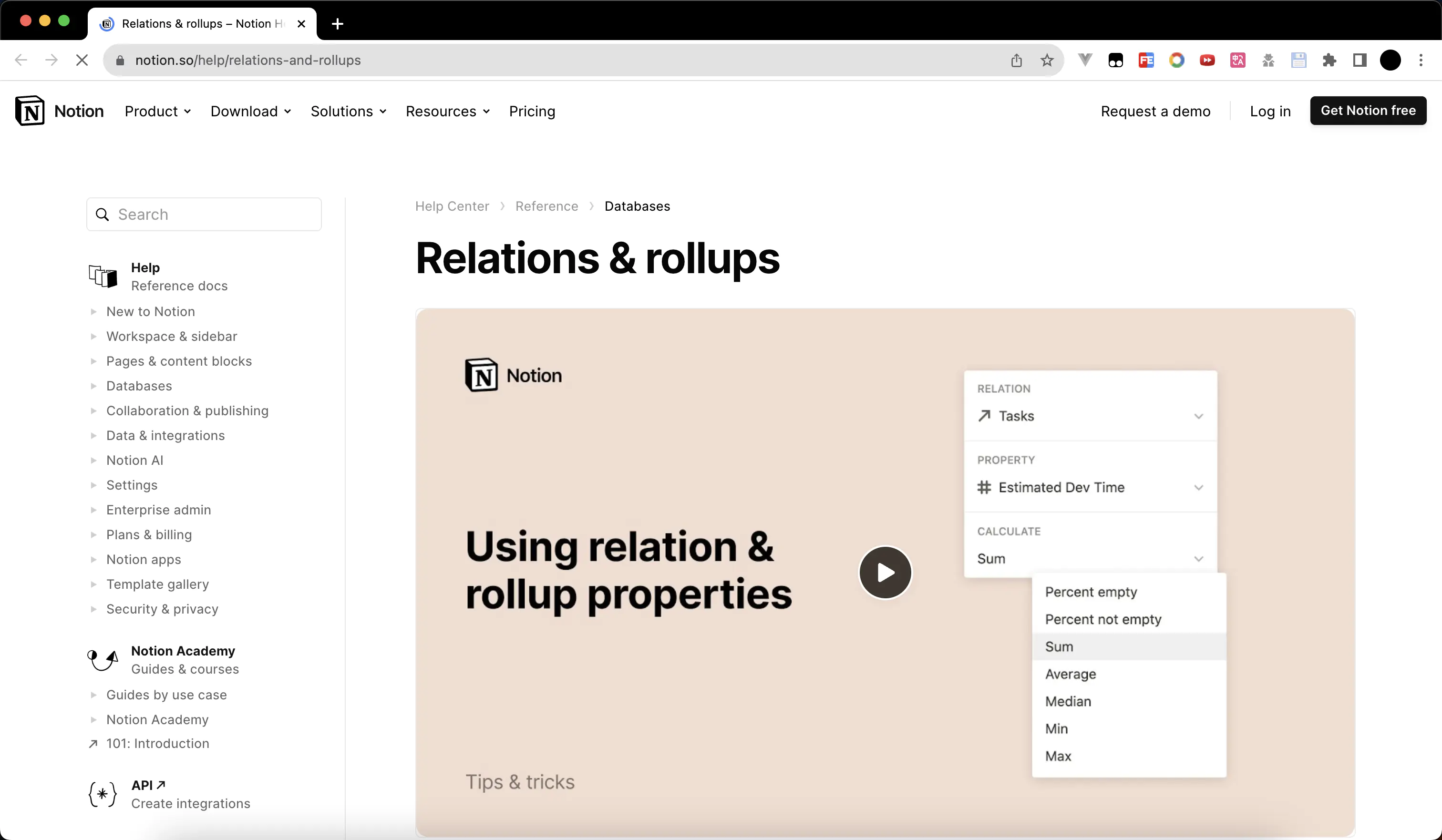
Task: Click the share page icon in address bar
Action: [x=1016, y=60]
